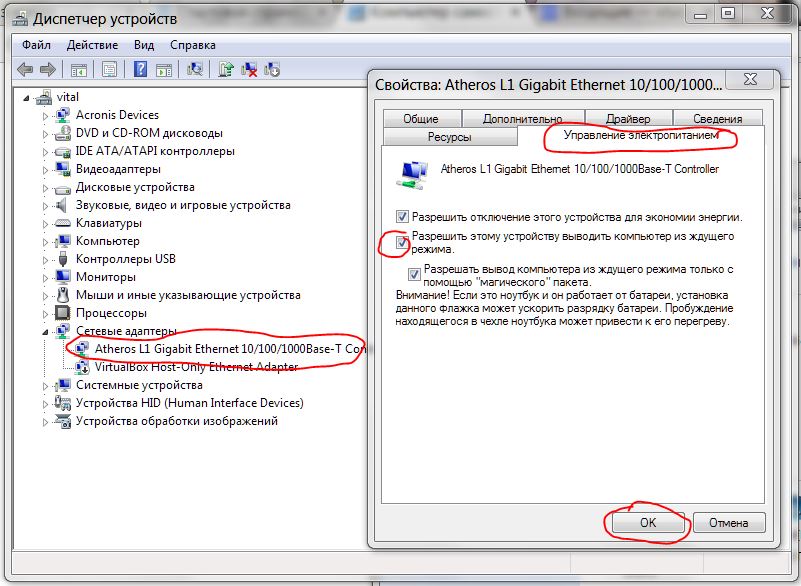
Task: Select Мыши и иные указывающие устройства label
Action: tap(188, 295)
